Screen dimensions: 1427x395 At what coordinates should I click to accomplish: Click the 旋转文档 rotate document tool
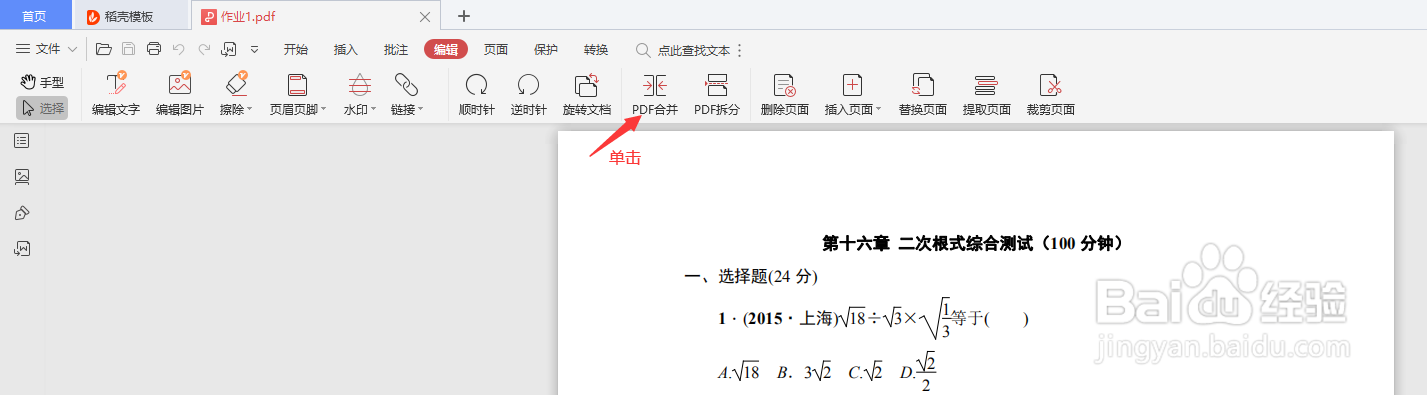coord(586,95)
